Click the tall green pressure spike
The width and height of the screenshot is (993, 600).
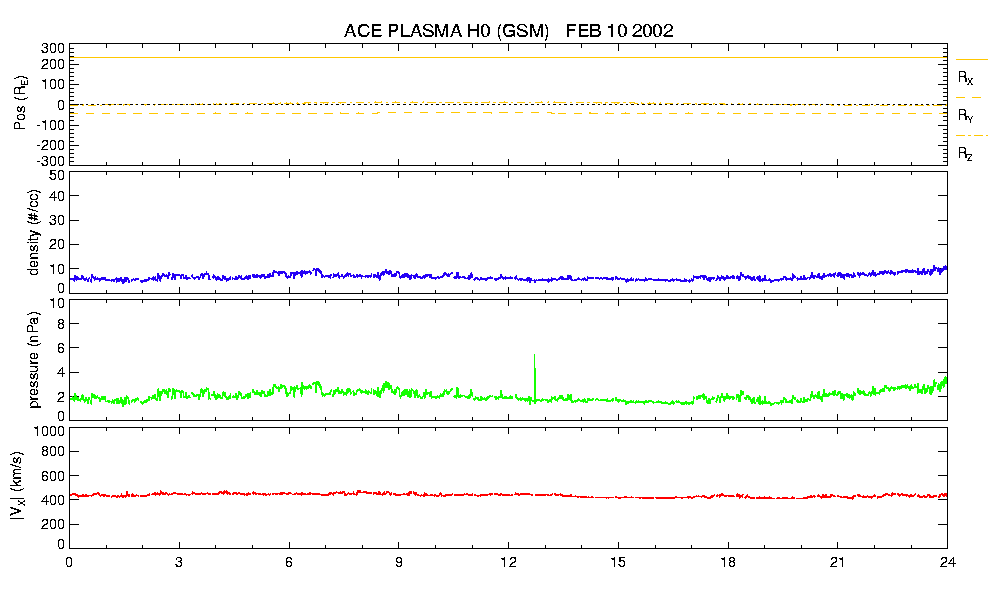535,372
